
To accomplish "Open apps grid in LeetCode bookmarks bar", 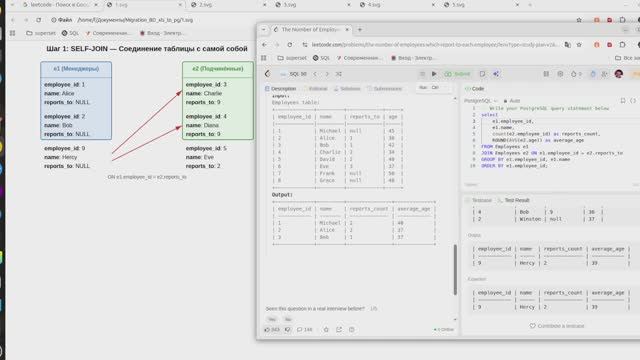I will 264,58.
